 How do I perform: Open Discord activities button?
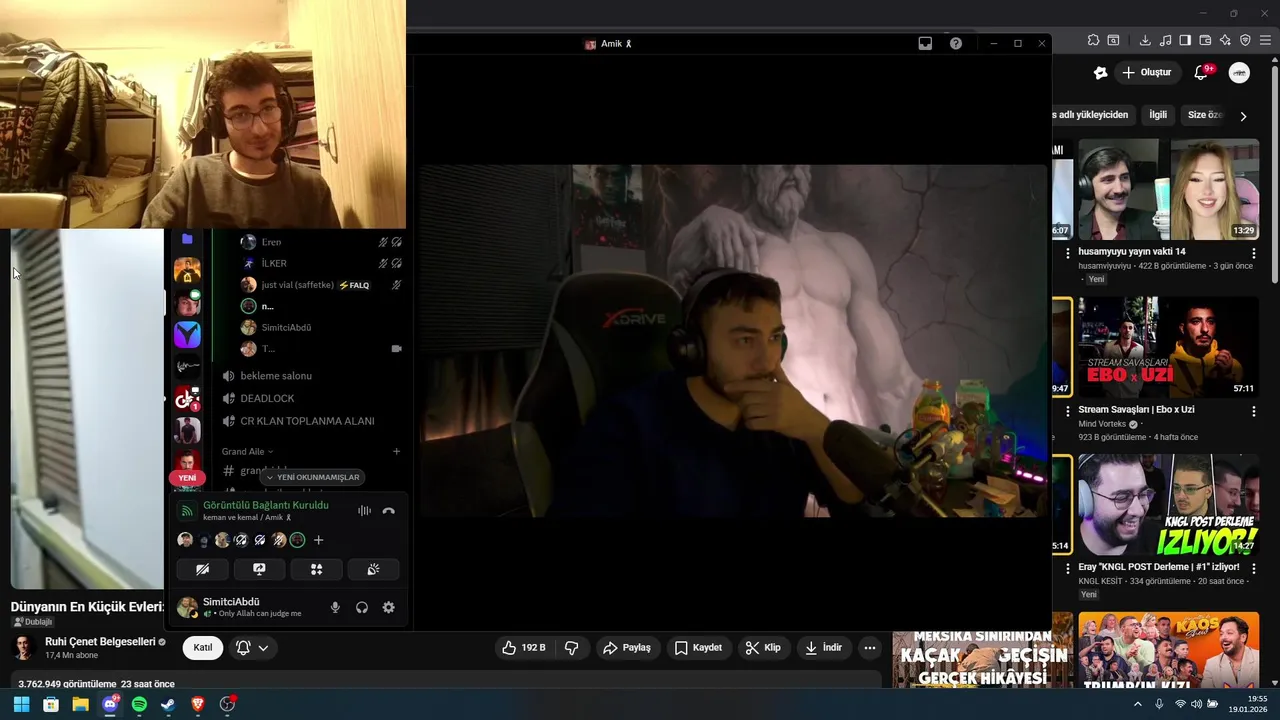point(316,569)
